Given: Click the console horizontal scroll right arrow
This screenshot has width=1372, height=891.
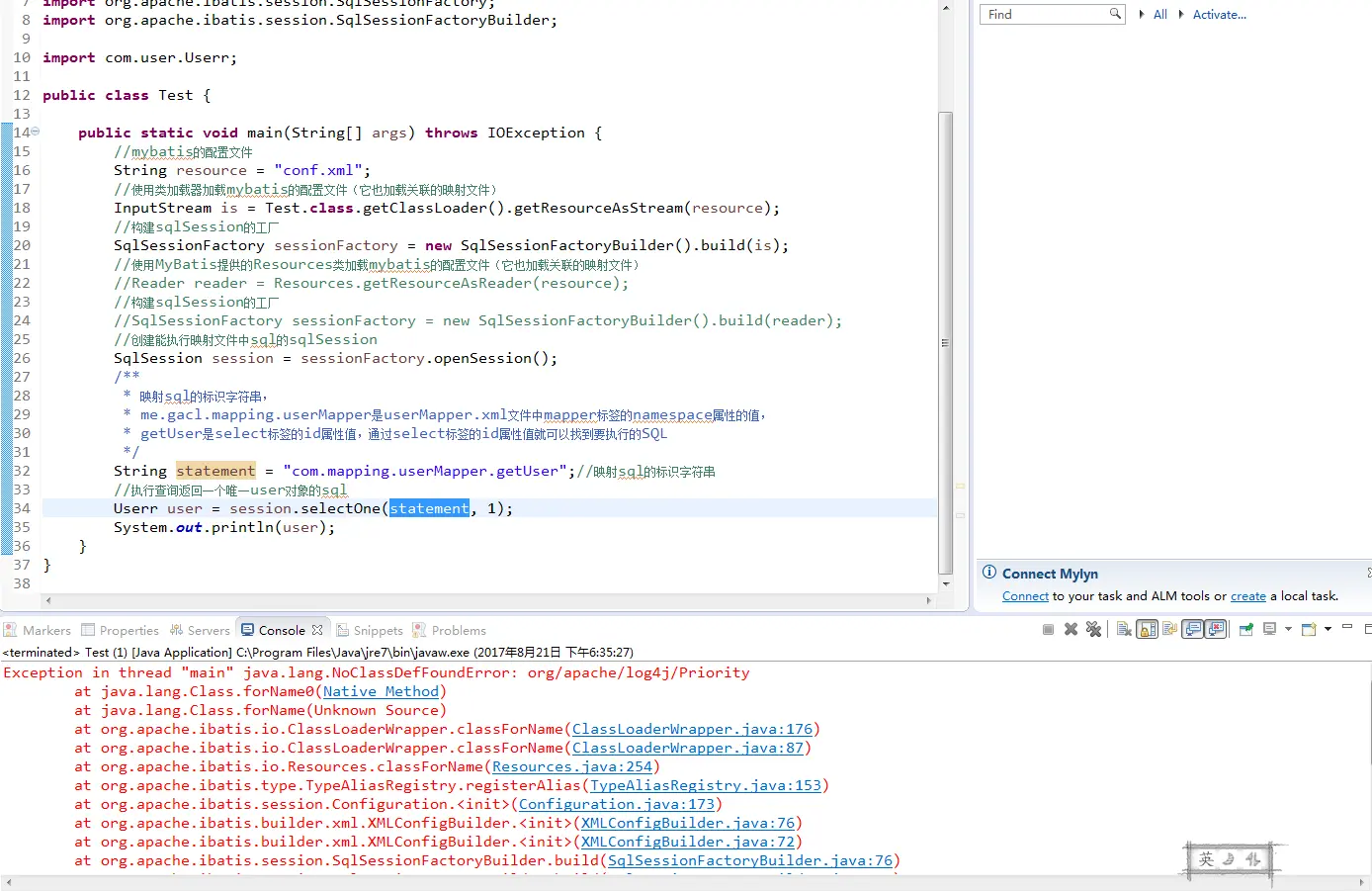Looking at the screenshot, I should point(1363,883).
